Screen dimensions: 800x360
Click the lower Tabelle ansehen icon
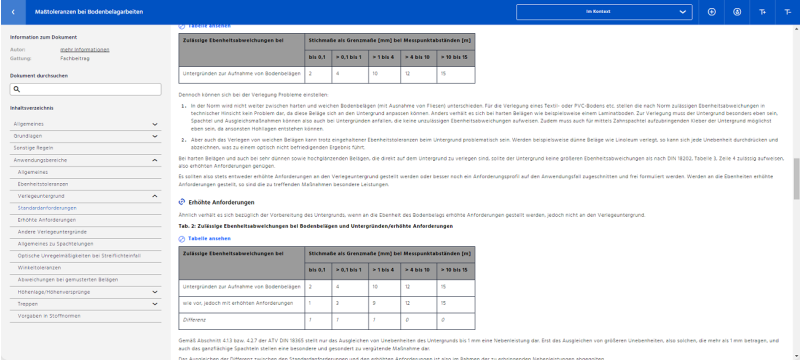(x=182, y=238)
